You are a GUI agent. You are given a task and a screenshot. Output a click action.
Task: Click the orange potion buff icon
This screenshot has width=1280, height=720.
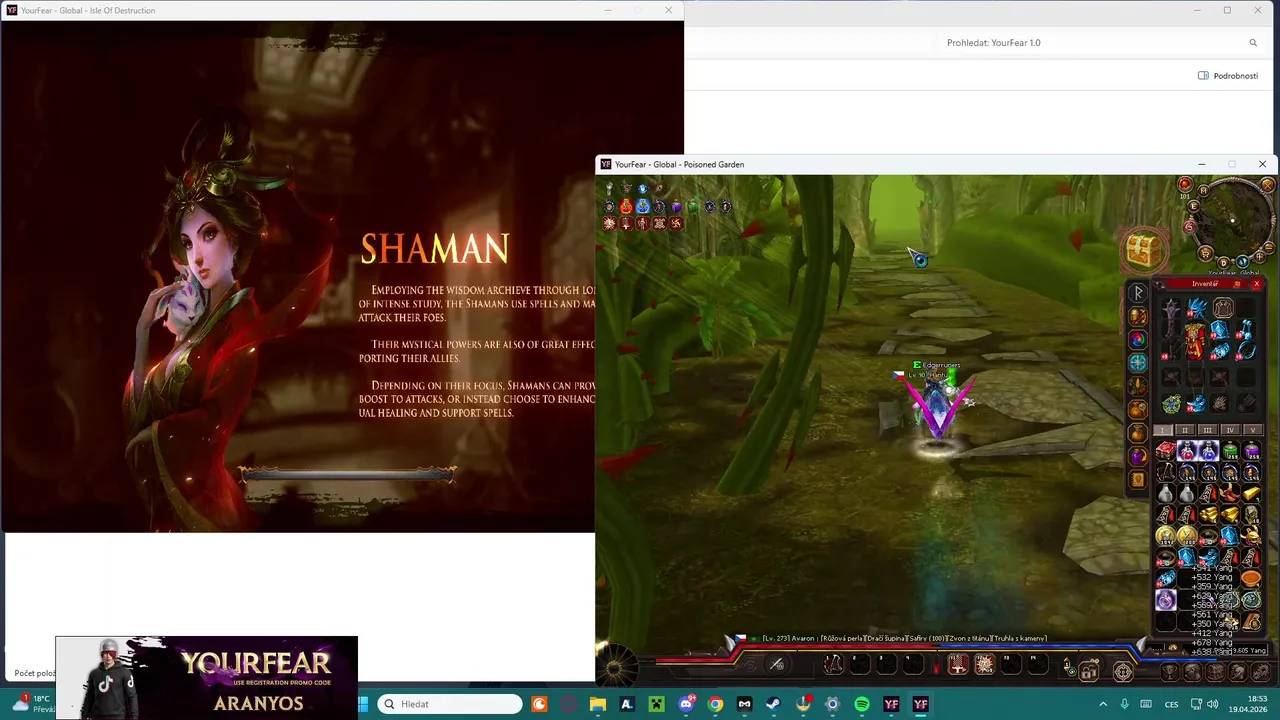(x=626, y=207)
